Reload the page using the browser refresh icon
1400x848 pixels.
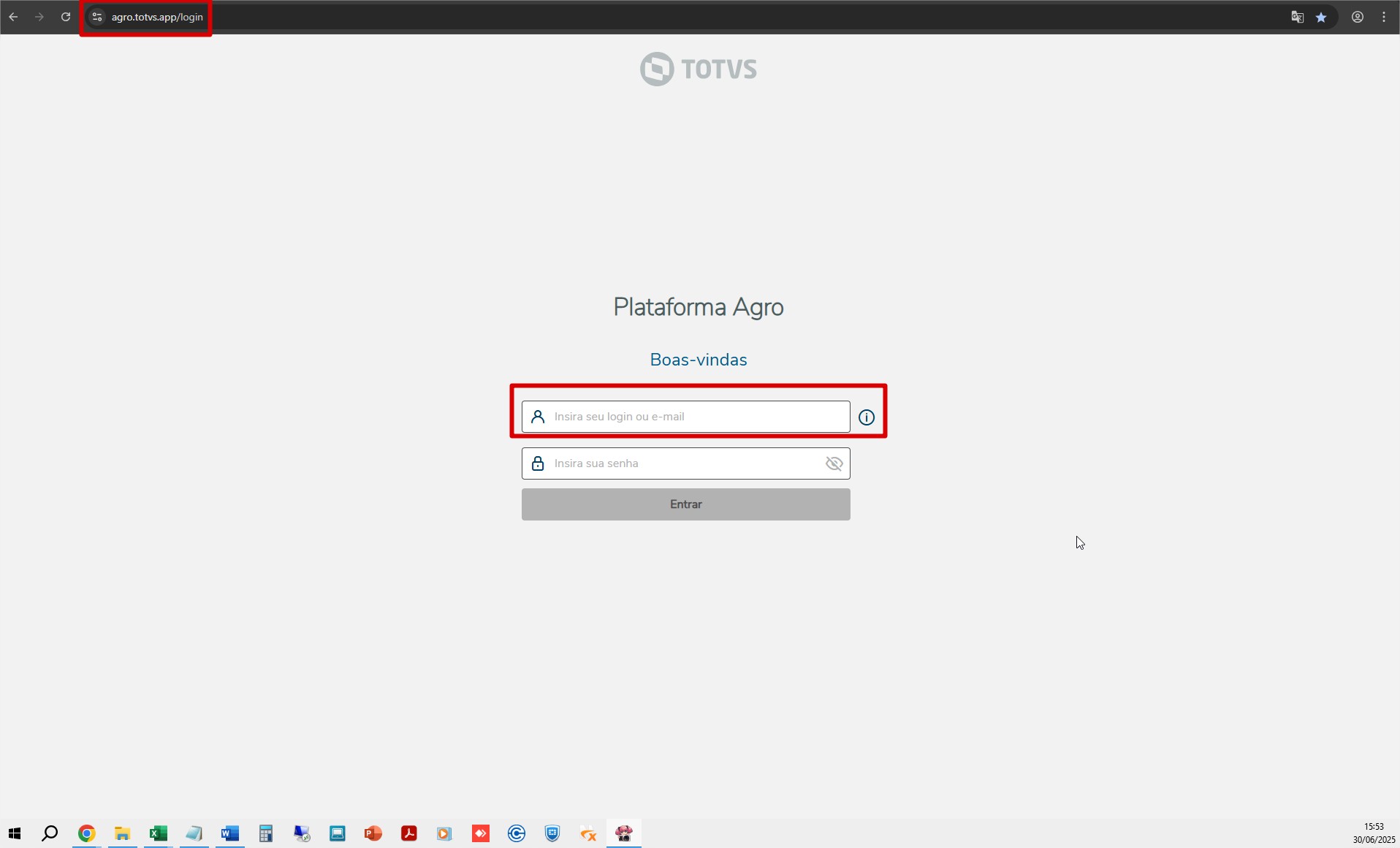pos(66,17)
